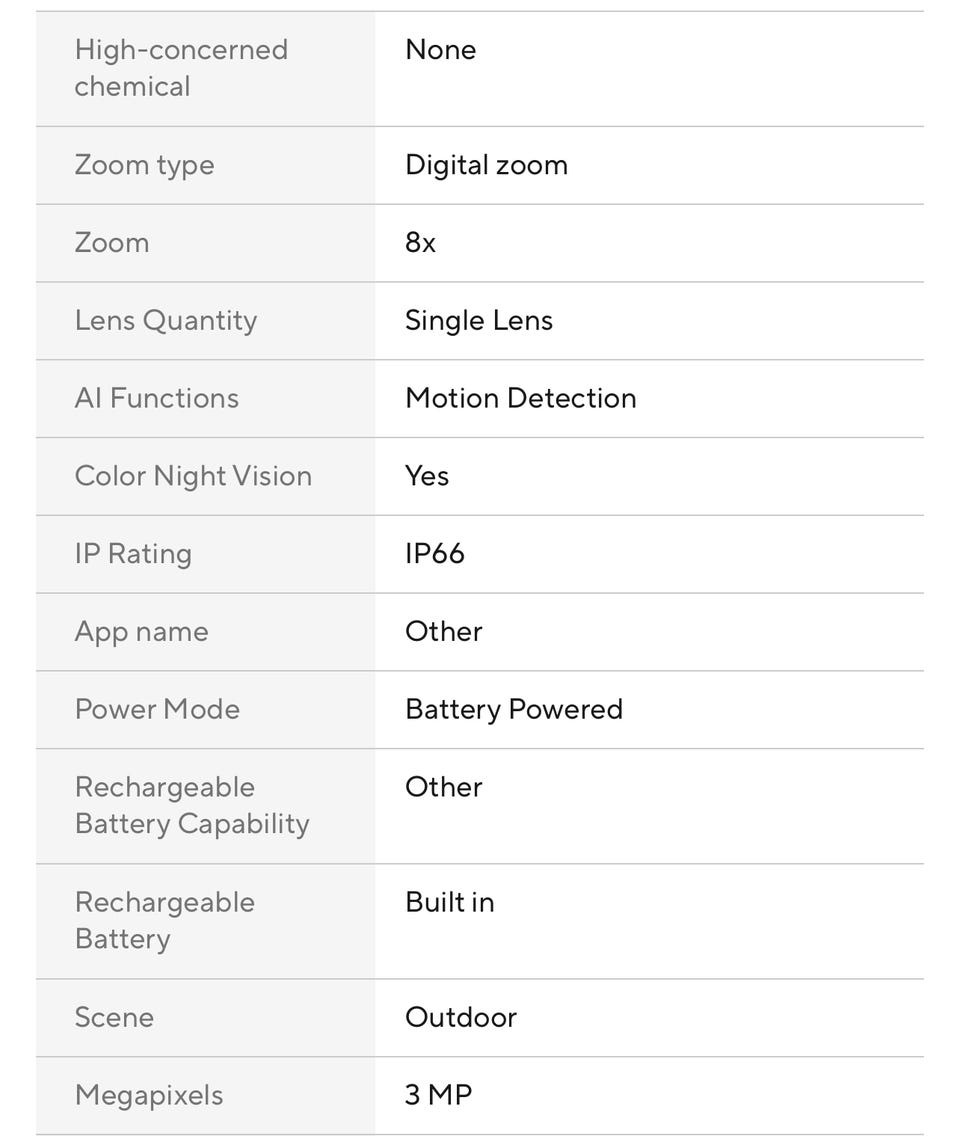Click the "Rechargeable Battery Capability" label
The height and width of the screenshot is (1136, 960).
coord(192,806)
